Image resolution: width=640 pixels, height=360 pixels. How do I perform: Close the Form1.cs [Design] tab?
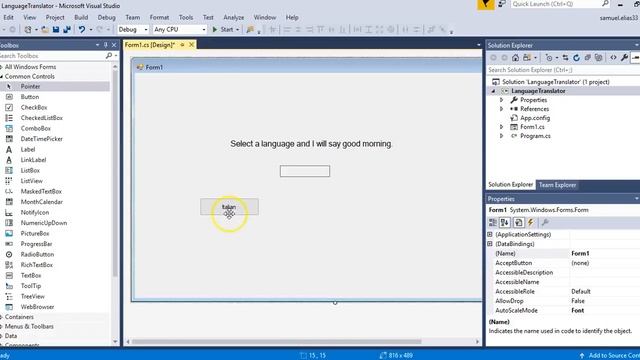[191, 45]
